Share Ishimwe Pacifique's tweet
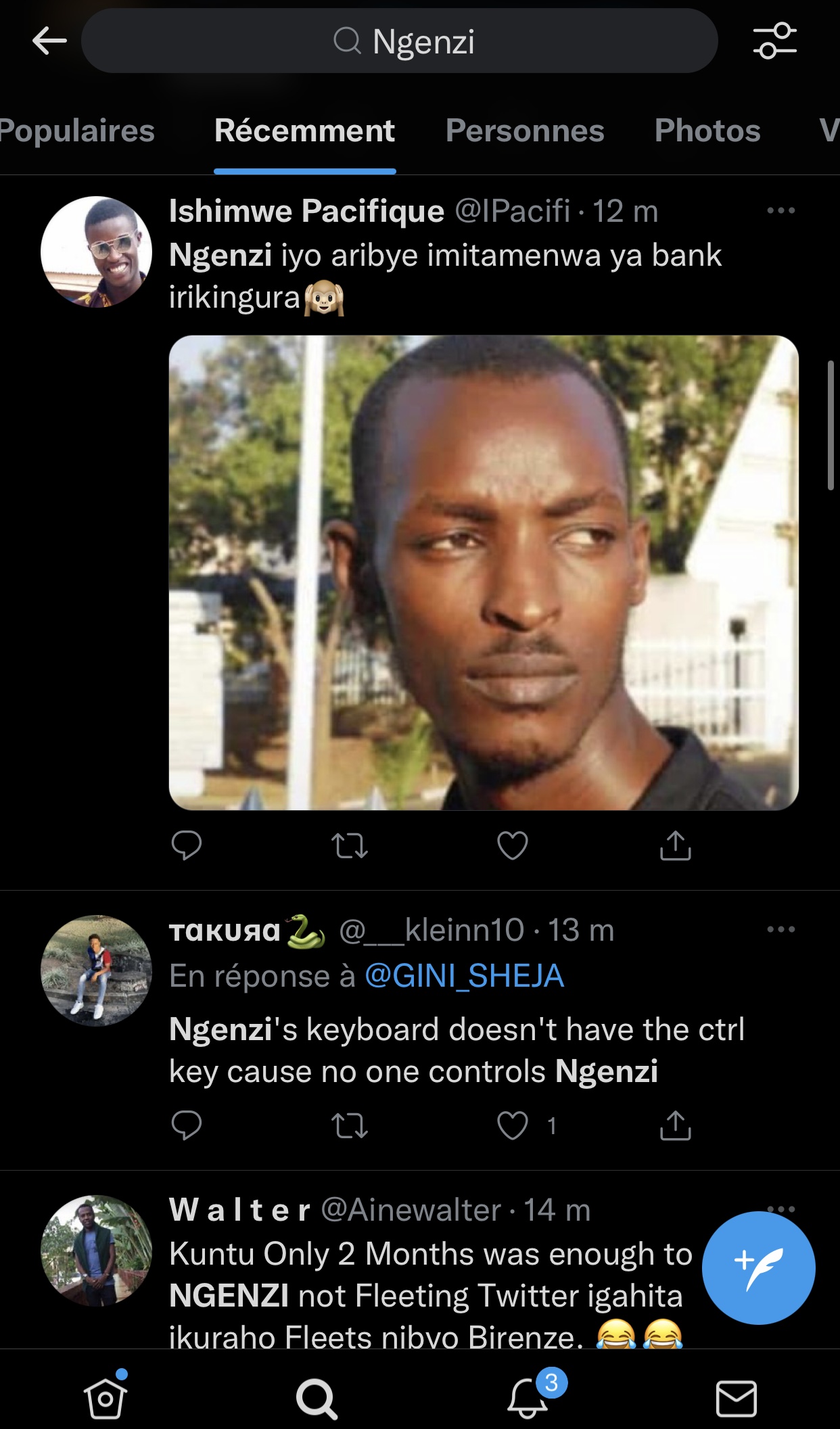Viewport: 840px width, 1429px height. coord(675,845)
